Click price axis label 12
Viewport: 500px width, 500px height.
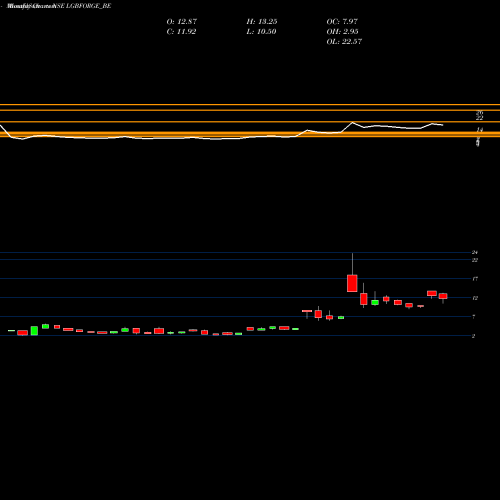coord(475,298)
